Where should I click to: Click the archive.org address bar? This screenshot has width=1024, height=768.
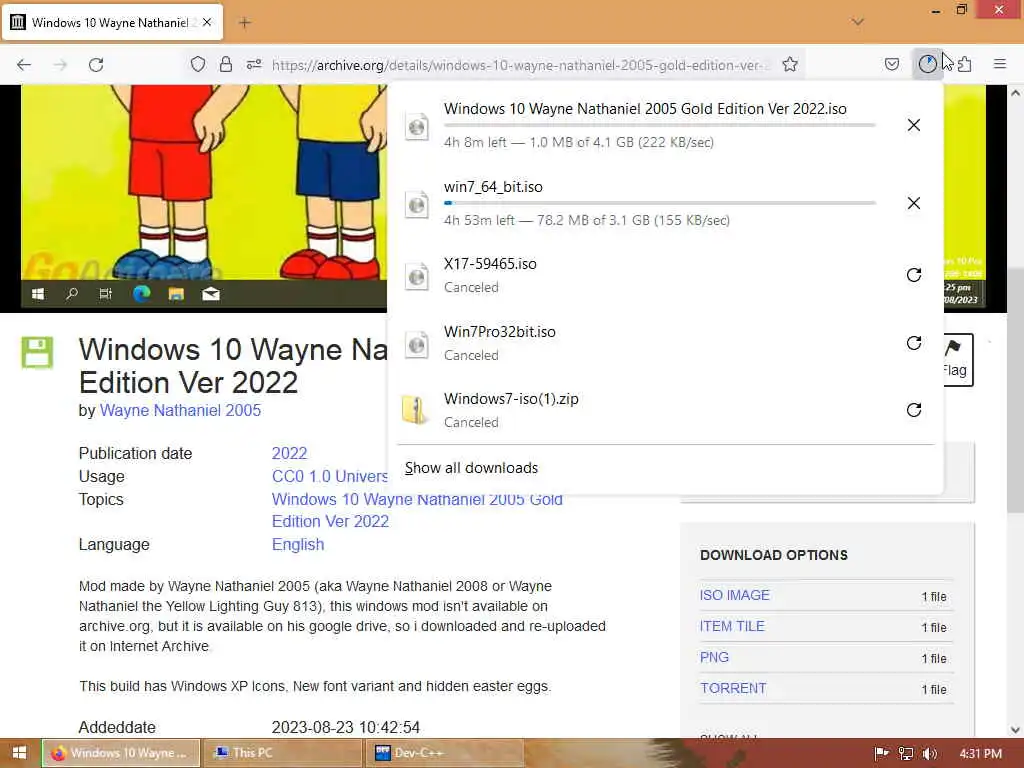(520, 65)
